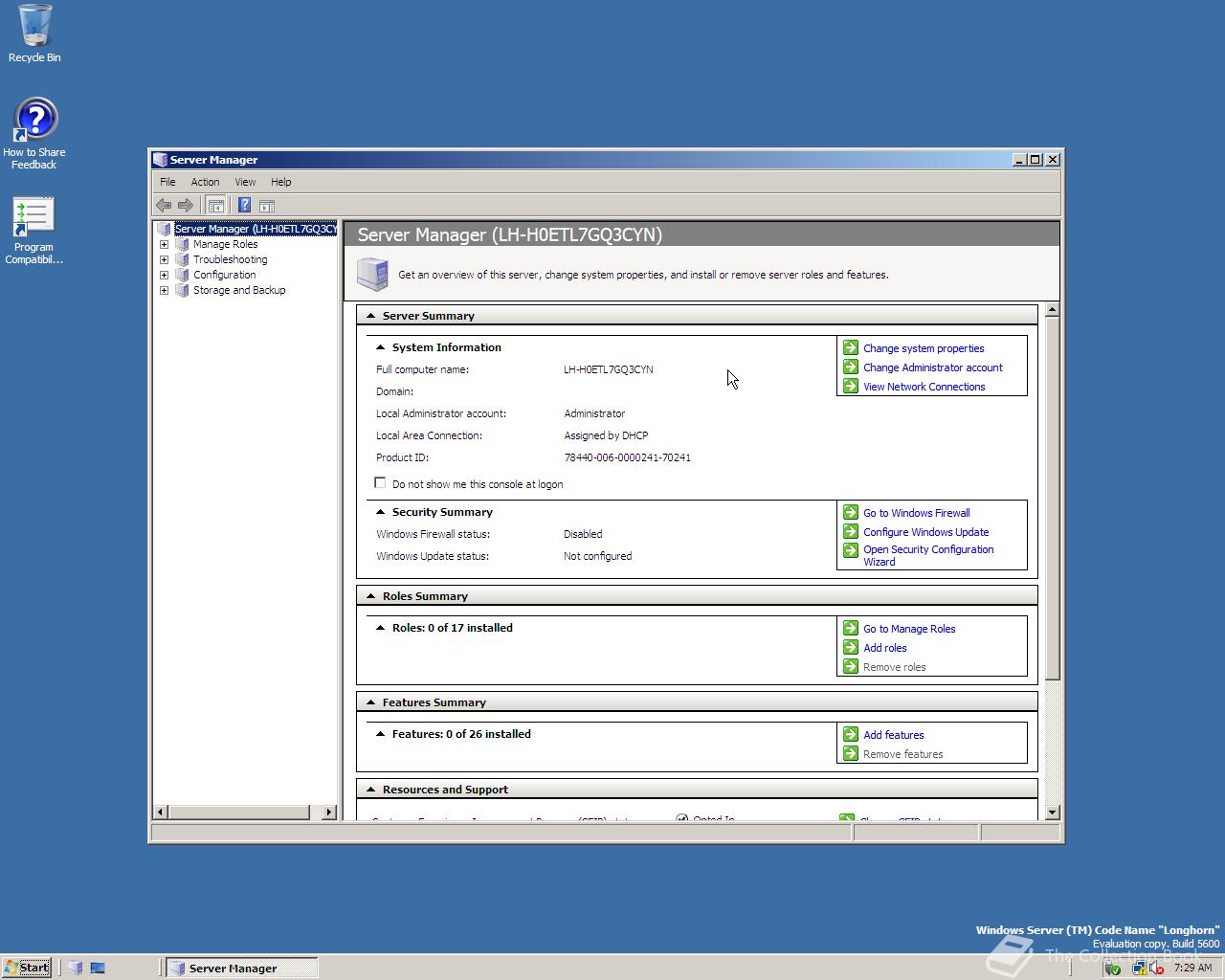1225x980 pixels.
Task: Collapse the 'Roles: 0 of 17 installed' subsection
Action: point(381,628)
